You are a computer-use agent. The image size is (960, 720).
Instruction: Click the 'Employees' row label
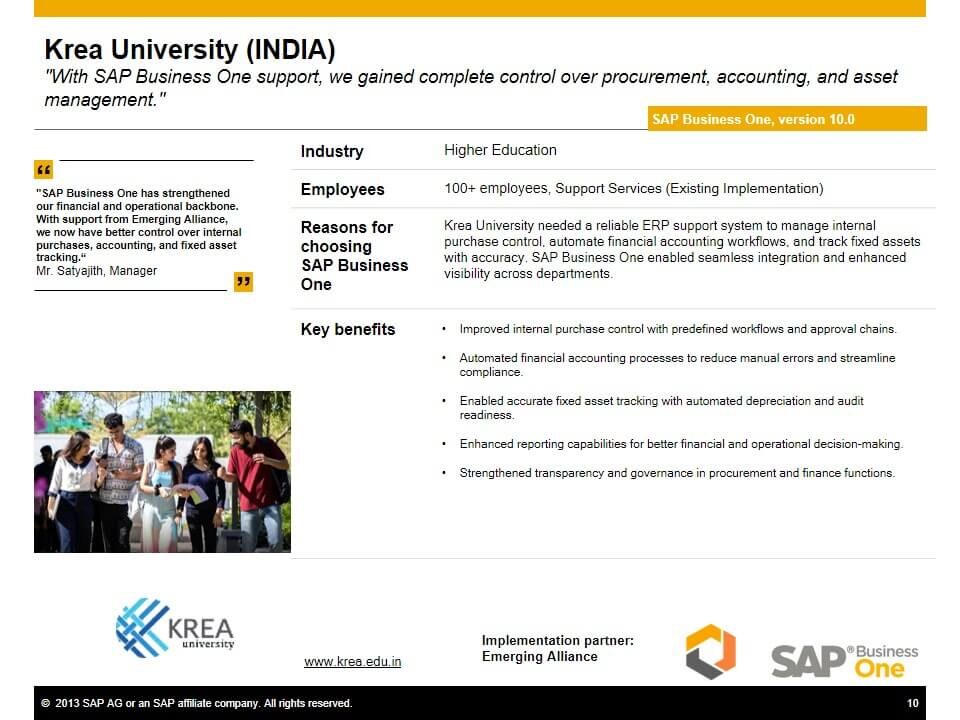342,189
